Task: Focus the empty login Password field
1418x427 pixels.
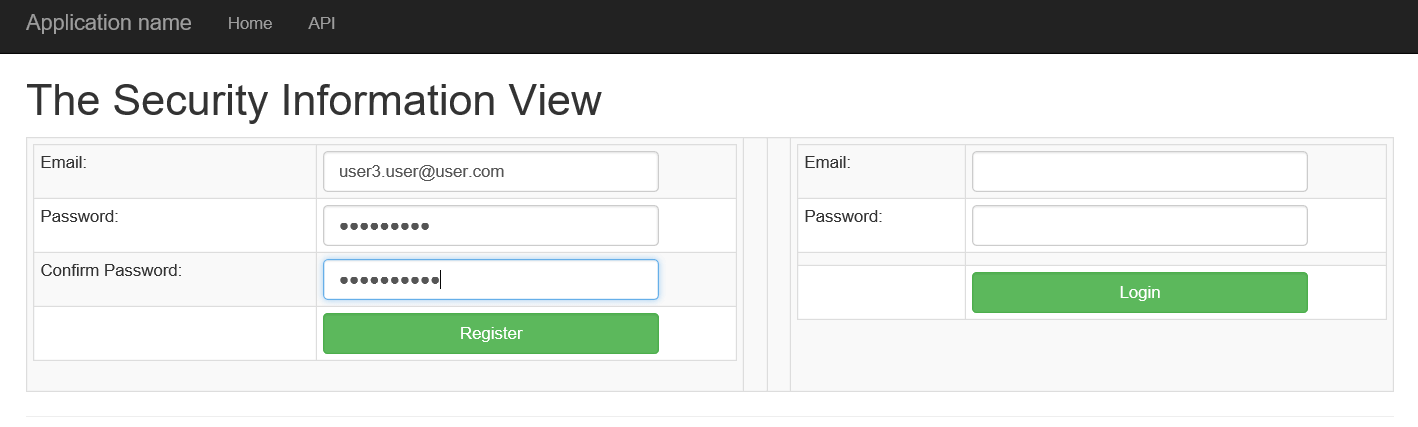Action: [x=1139, y=225]
